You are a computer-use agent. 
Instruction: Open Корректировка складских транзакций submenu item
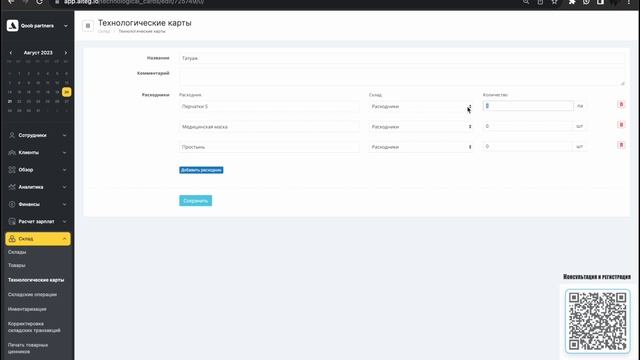click(x=34, y=327)
